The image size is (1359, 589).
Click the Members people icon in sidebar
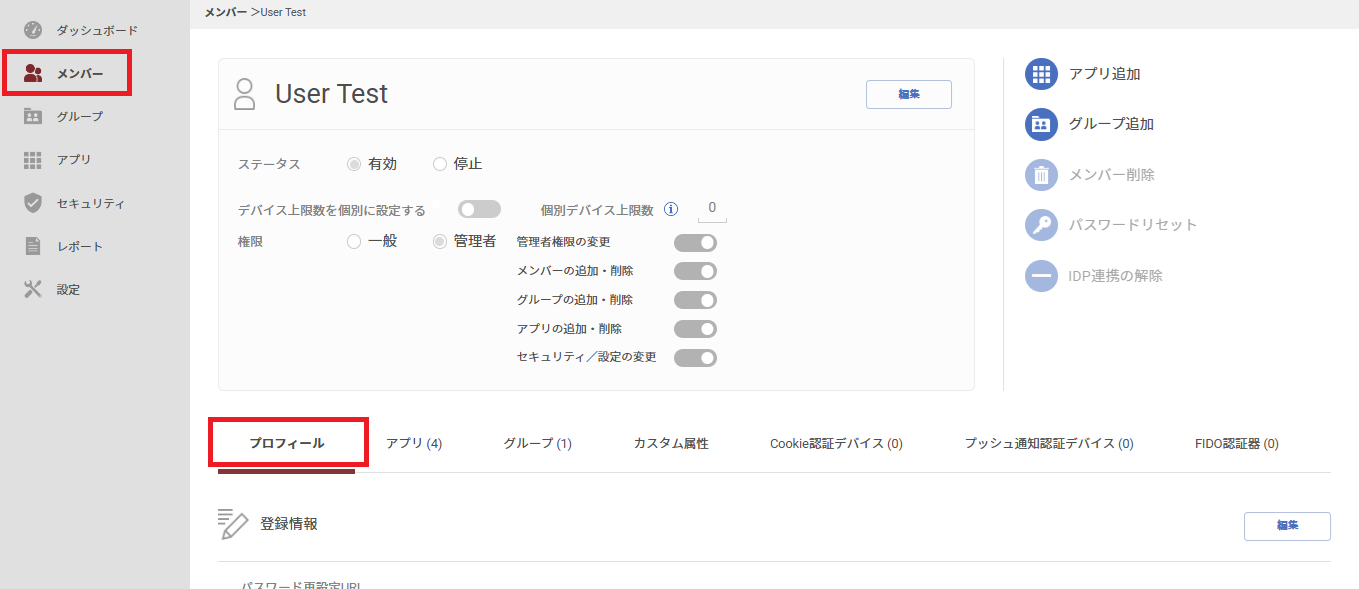pos(33,73)
